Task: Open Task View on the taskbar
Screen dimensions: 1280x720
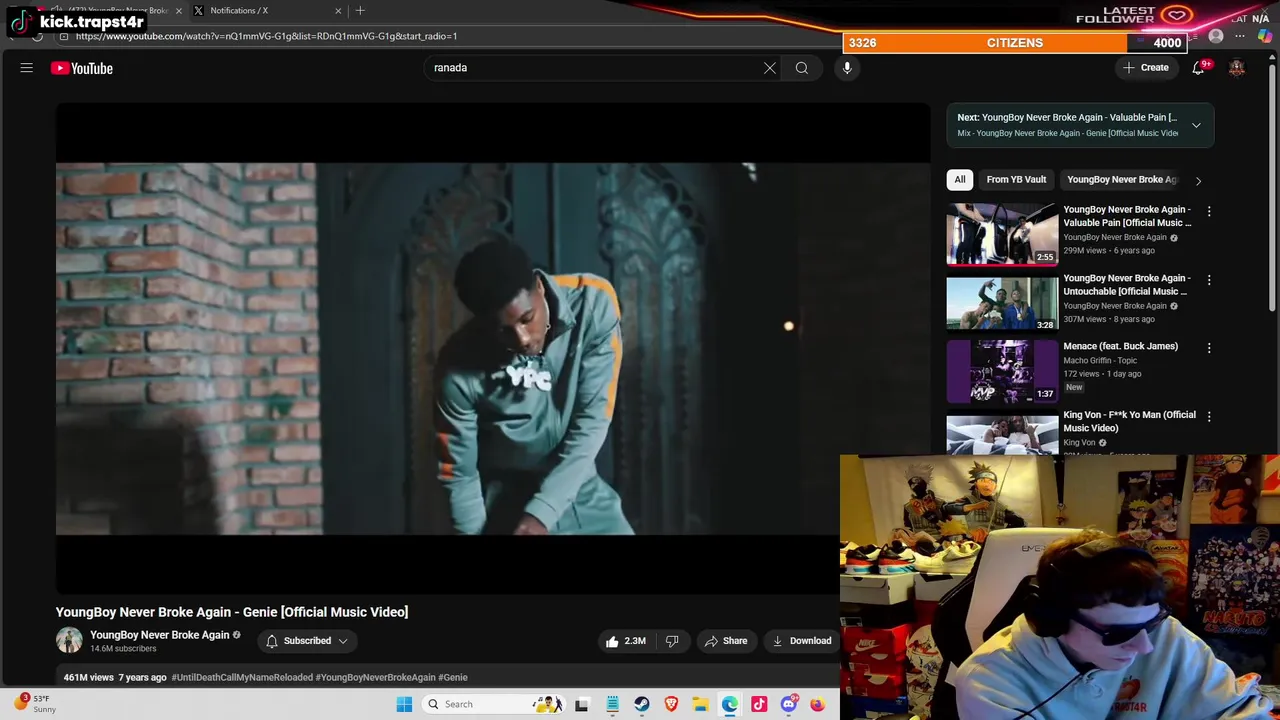Action: (x=582, y=704)
